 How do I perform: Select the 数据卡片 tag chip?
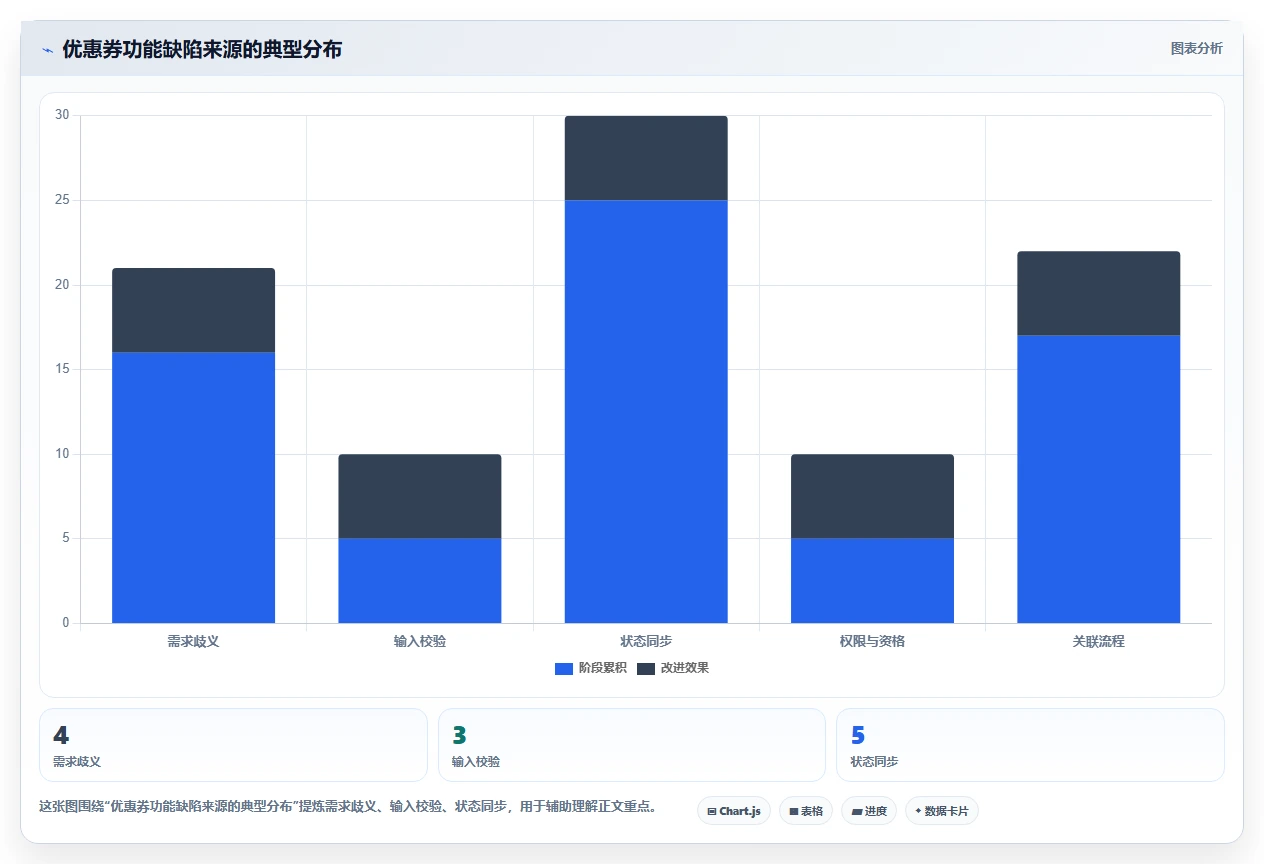[941, 811]
